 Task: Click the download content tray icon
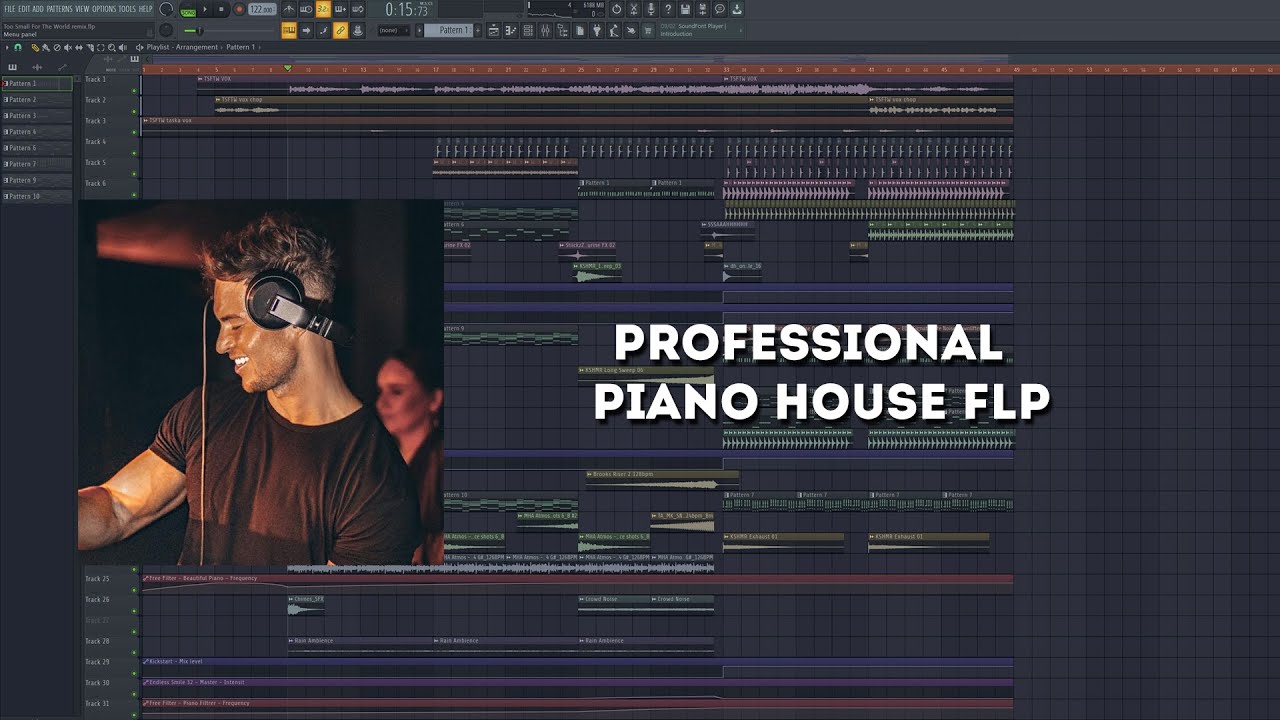click(x=737, y=9)
